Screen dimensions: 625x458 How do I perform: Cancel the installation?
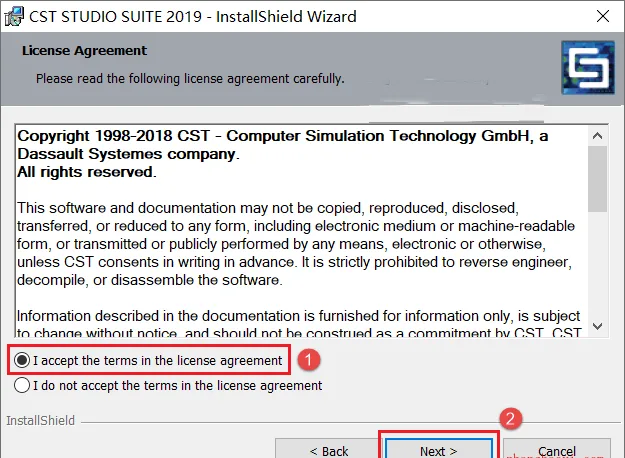(557, 450)
